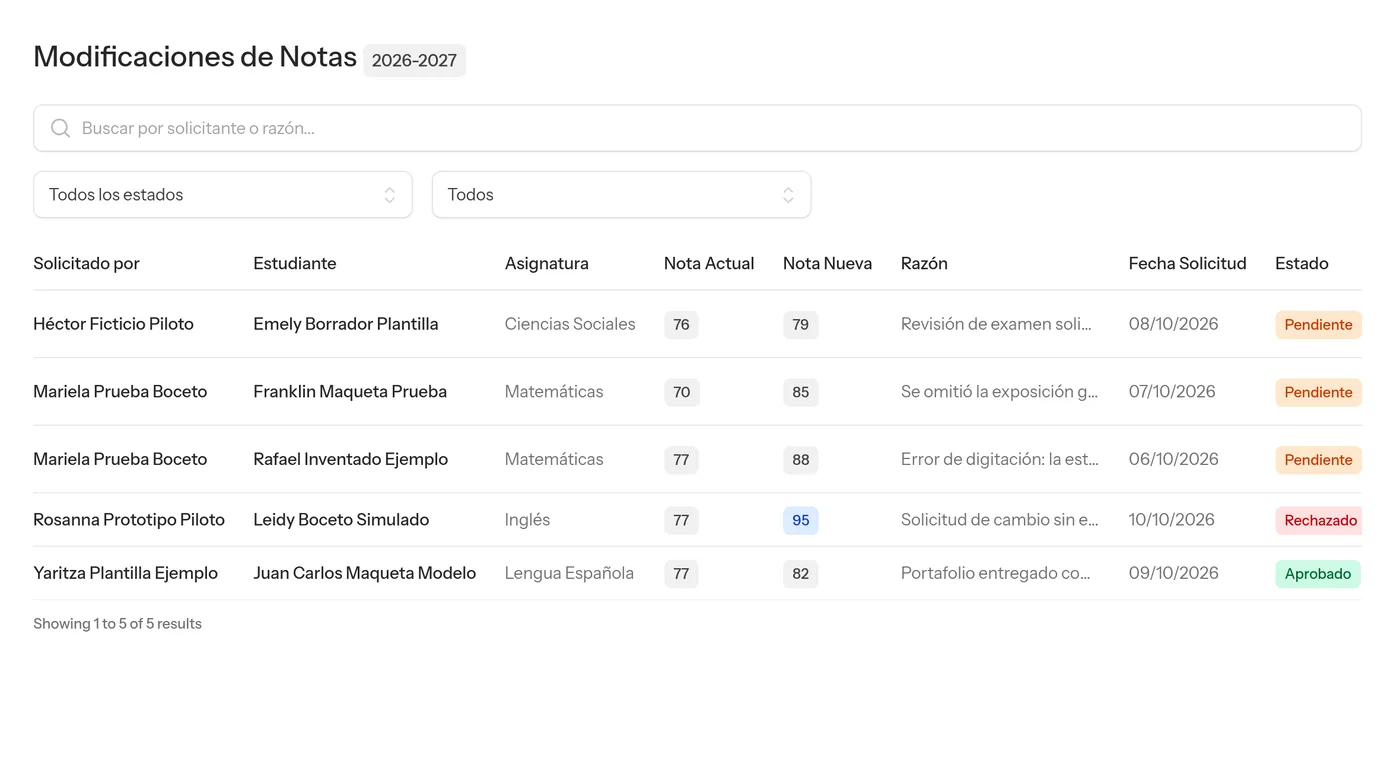
Task: Click date 07/10/2026
Action: point(1172,392)
